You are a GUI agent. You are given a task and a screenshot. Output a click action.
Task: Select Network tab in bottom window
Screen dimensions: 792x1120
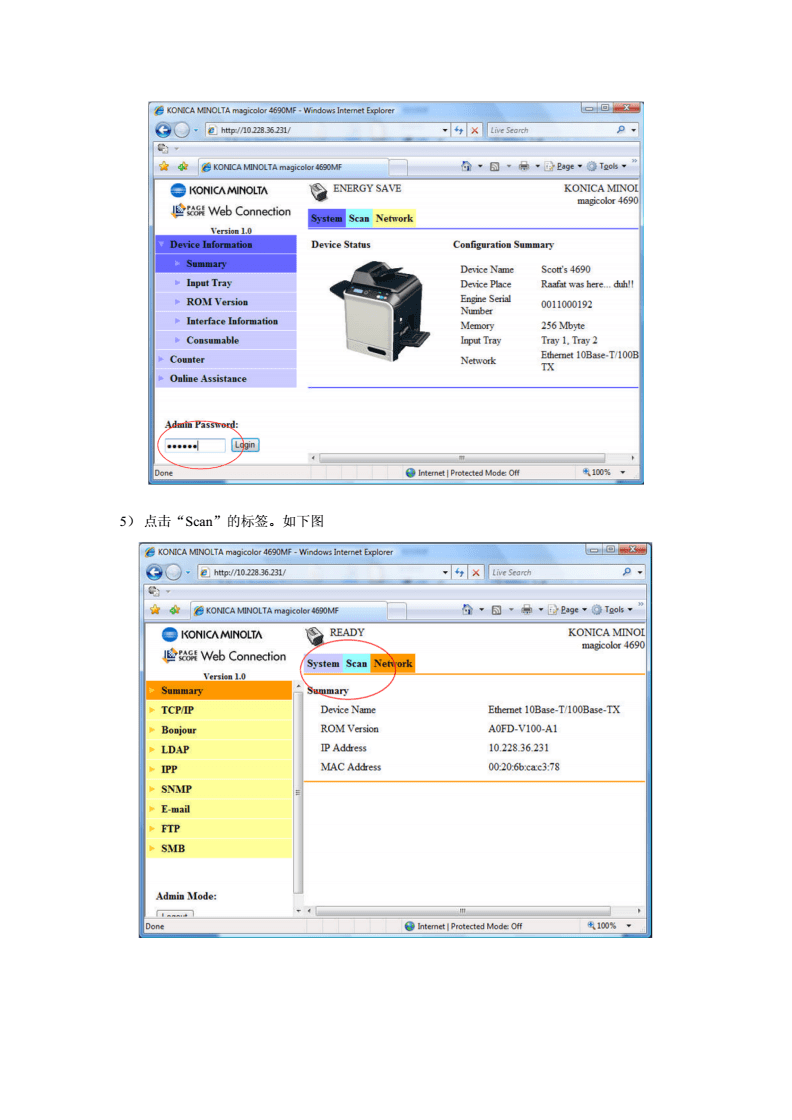point(393,664)
